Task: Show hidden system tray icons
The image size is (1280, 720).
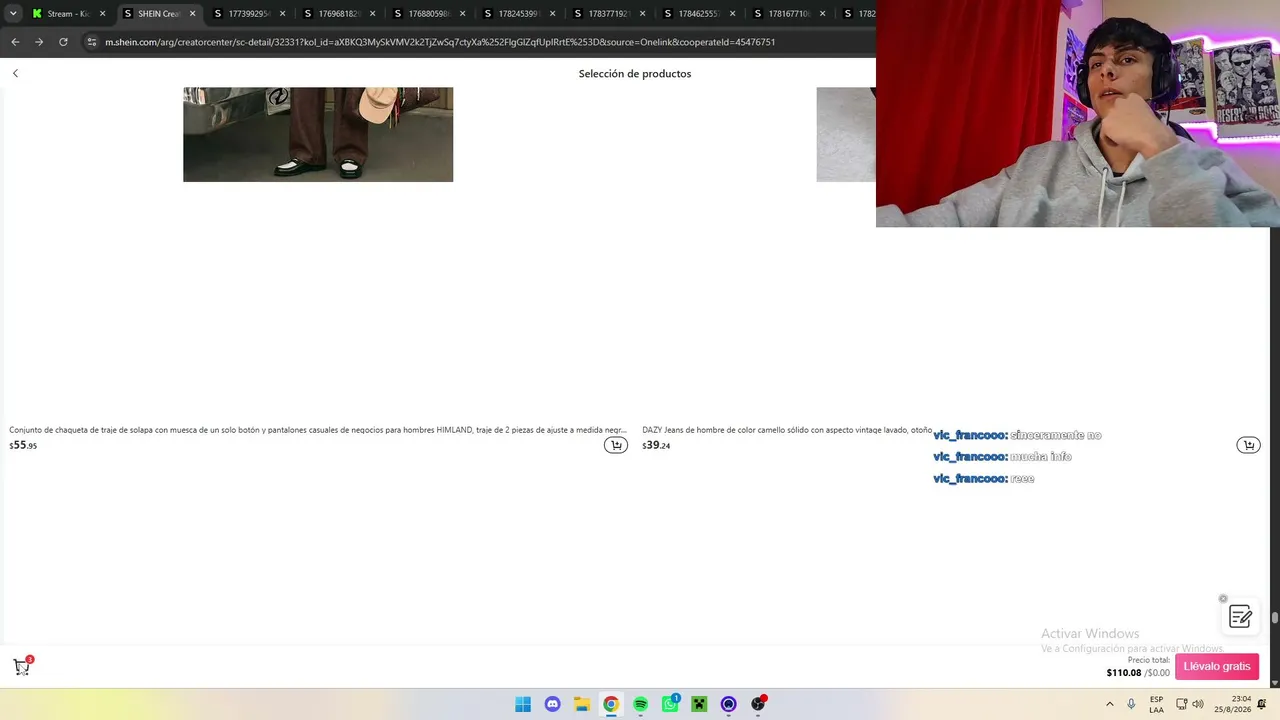Action: (1109, 704)
